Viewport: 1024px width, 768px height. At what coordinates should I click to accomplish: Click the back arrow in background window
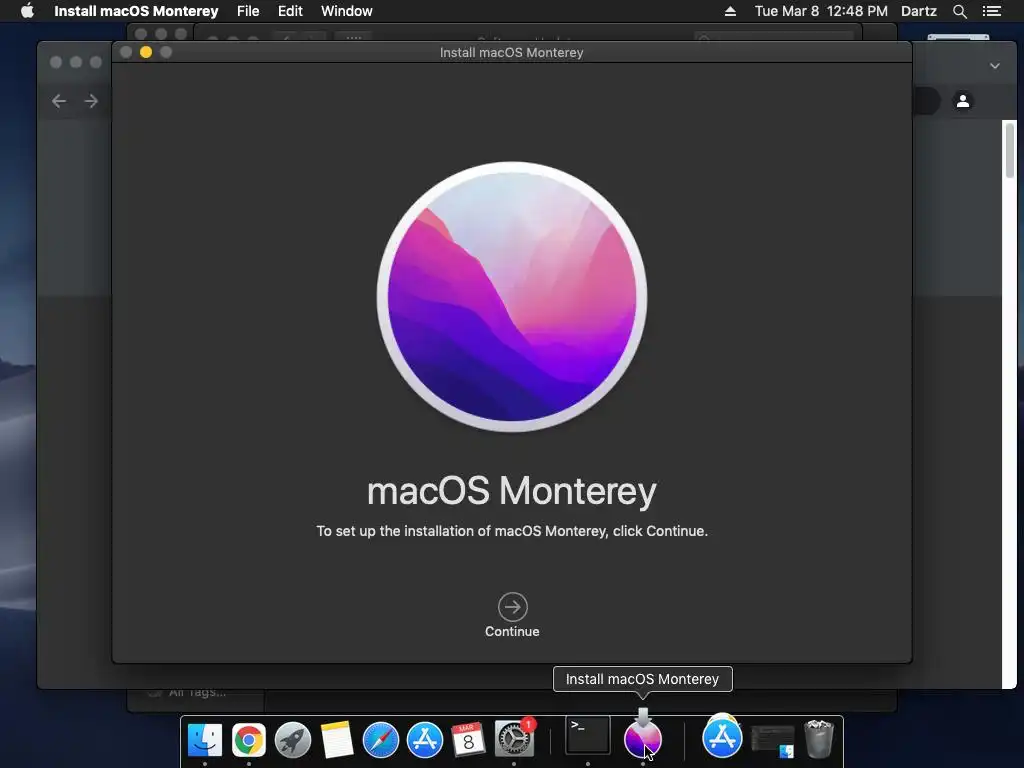(x=59, y=101)
